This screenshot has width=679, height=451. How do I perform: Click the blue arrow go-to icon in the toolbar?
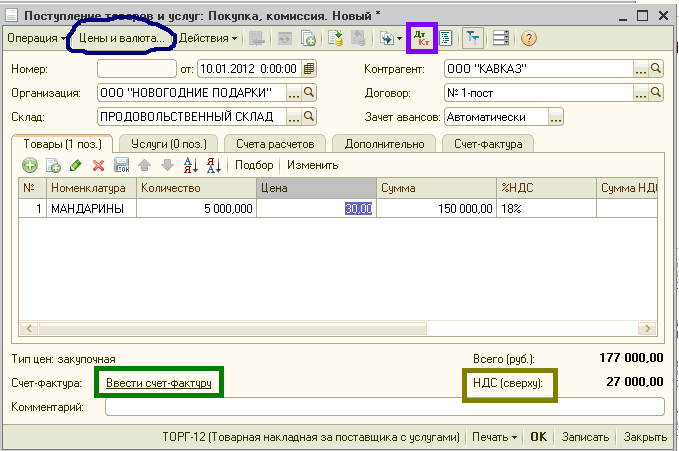coord(387,38)
